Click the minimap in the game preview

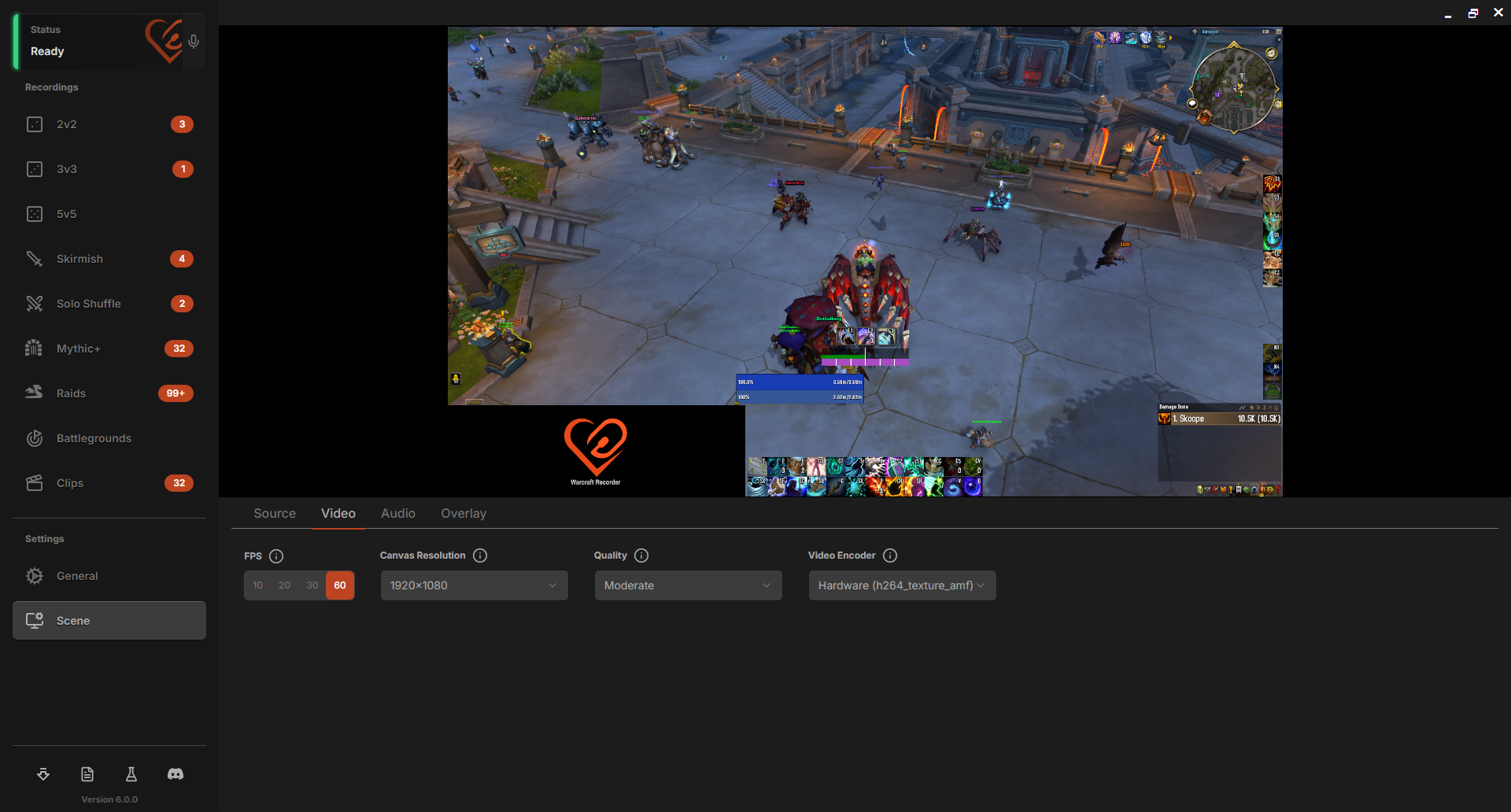point(1234,88)
